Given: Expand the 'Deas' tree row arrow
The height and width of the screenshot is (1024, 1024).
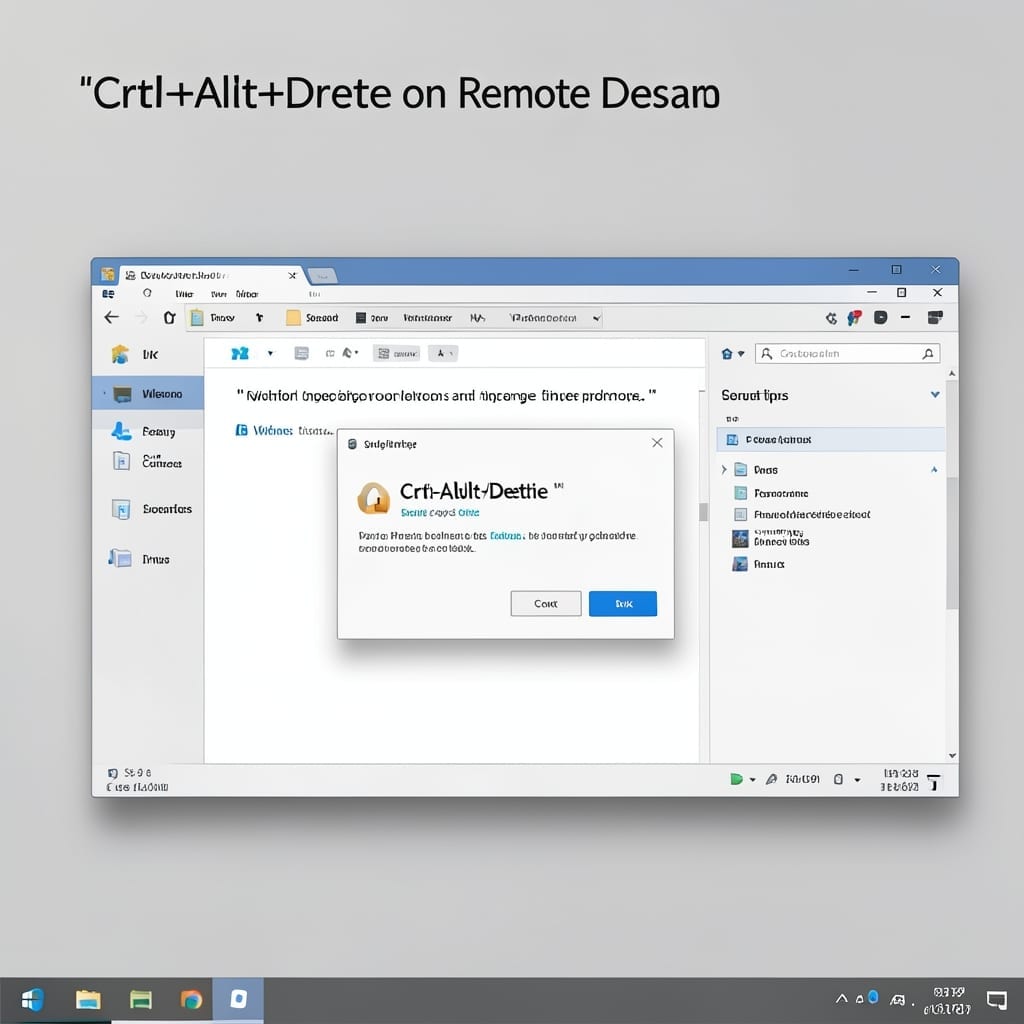Looking at the screenshot, I should click(x=724, y=470).
